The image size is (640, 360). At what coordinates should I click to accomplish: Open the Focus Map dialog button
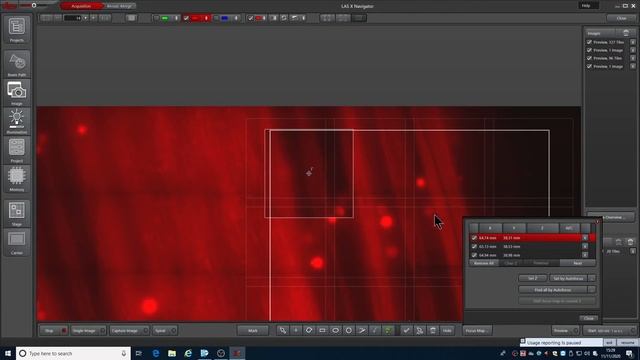pyautogui.click(x=477, y=330)
